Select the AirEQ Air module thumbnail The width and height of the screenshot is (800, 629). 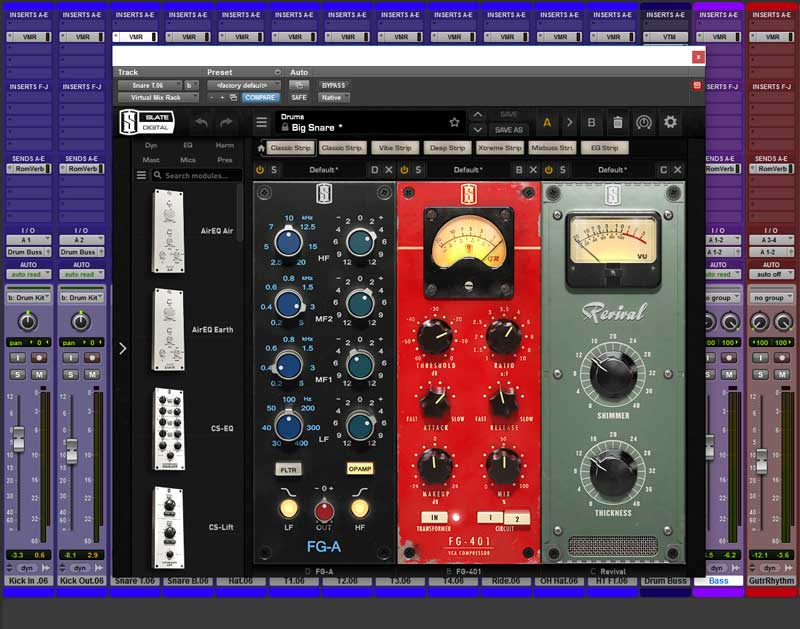(x=168, y=231)
